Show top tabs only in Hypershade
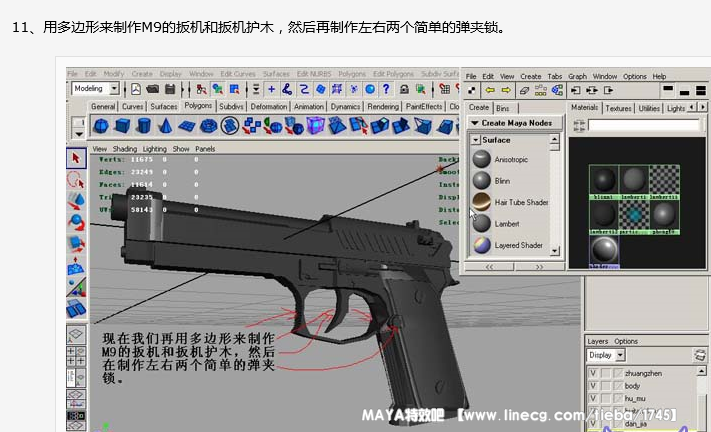Image resolution: width=711 pixels, height=432 pixels. (667, 90)
